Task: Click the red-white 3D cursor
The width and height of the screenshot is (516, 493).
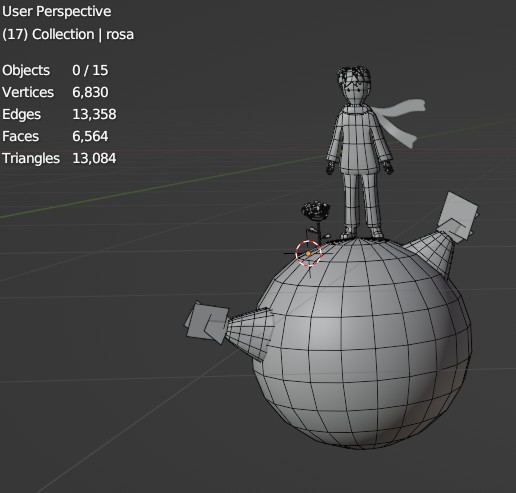Action: coord(309,253)
